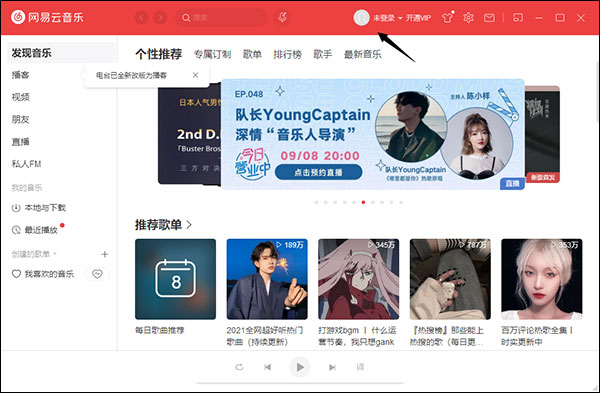Click the search input field
Screen dimensions: 600x393
tap(222, 18)
